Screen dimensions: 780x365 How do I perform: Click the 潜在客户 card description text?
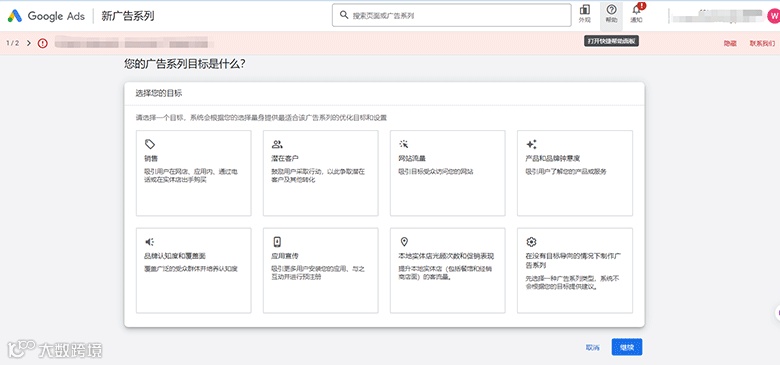click(318, 176)
